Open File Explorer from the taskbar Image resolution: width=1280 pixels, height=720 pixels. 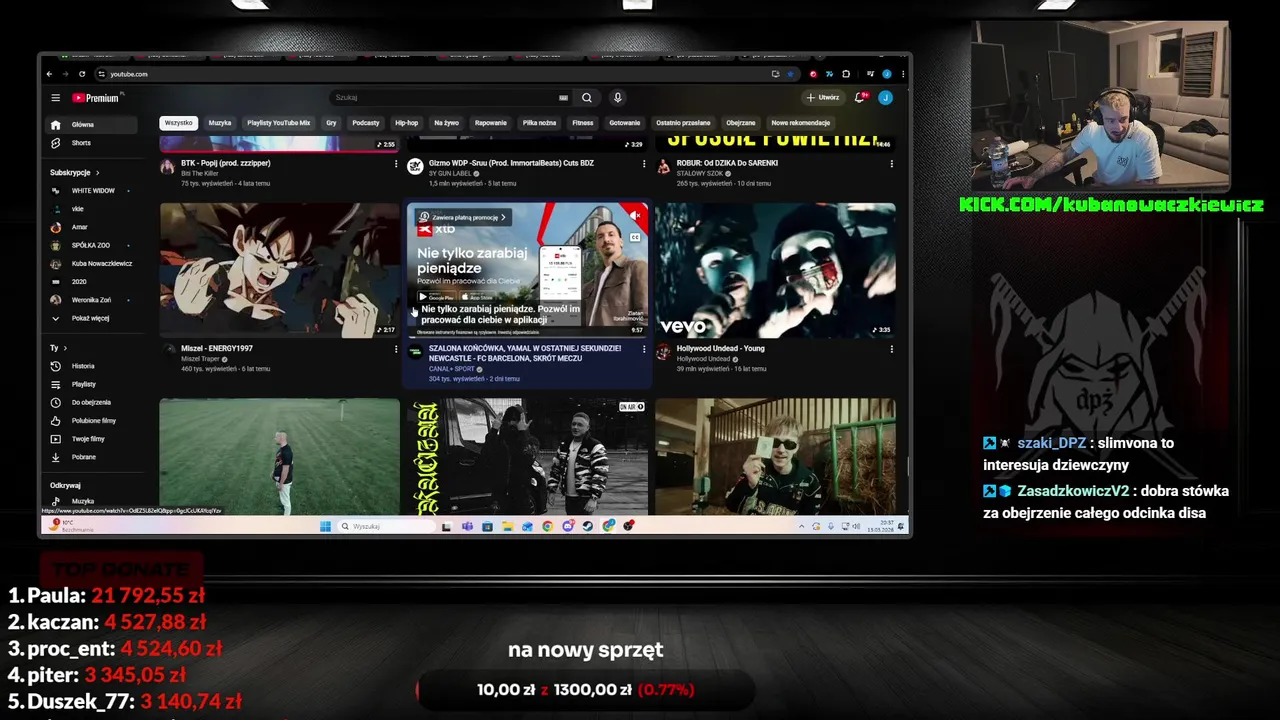(507, 526)
